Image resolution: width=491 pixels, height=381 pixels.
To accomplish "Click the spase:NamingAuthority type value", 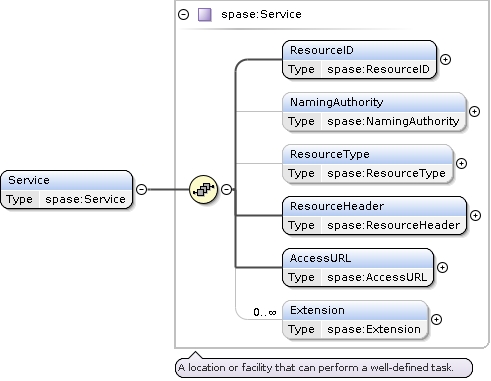I will click(393, 121).
